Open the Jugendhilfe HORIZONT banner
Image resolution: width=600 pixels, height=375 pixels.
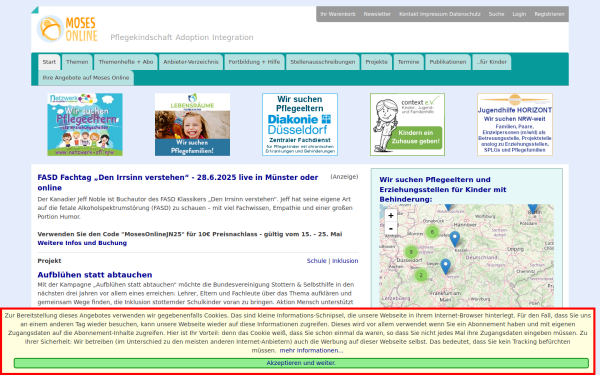tap(515, 124)
